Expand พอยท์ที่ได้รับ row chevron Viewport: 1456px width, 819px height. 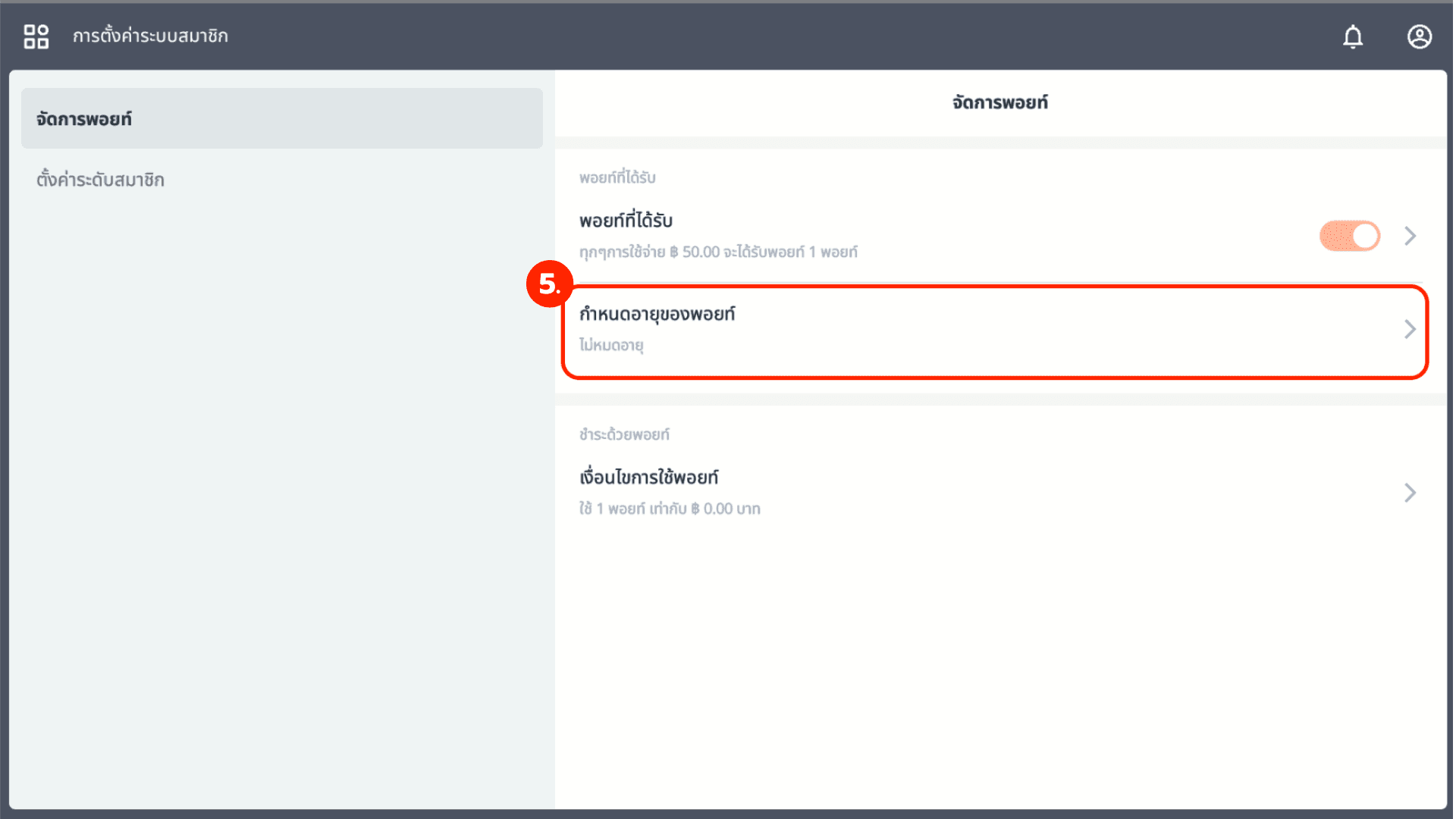[x=1410, y=236]
